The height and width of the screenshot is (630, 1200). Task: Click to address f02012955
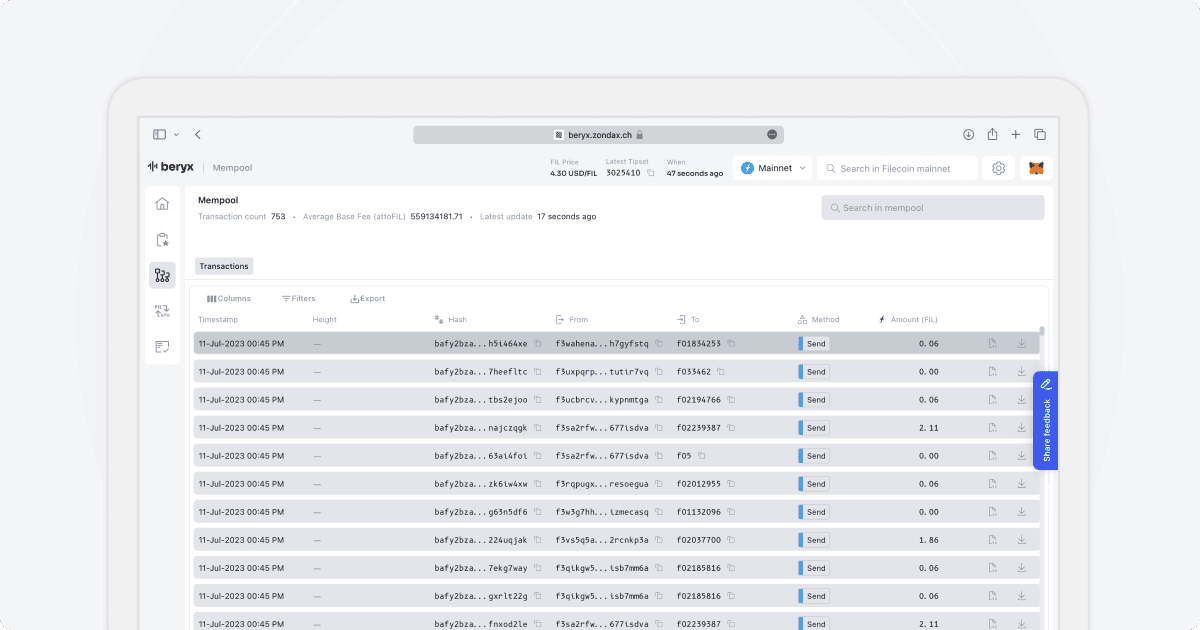[x=699, y=483]
